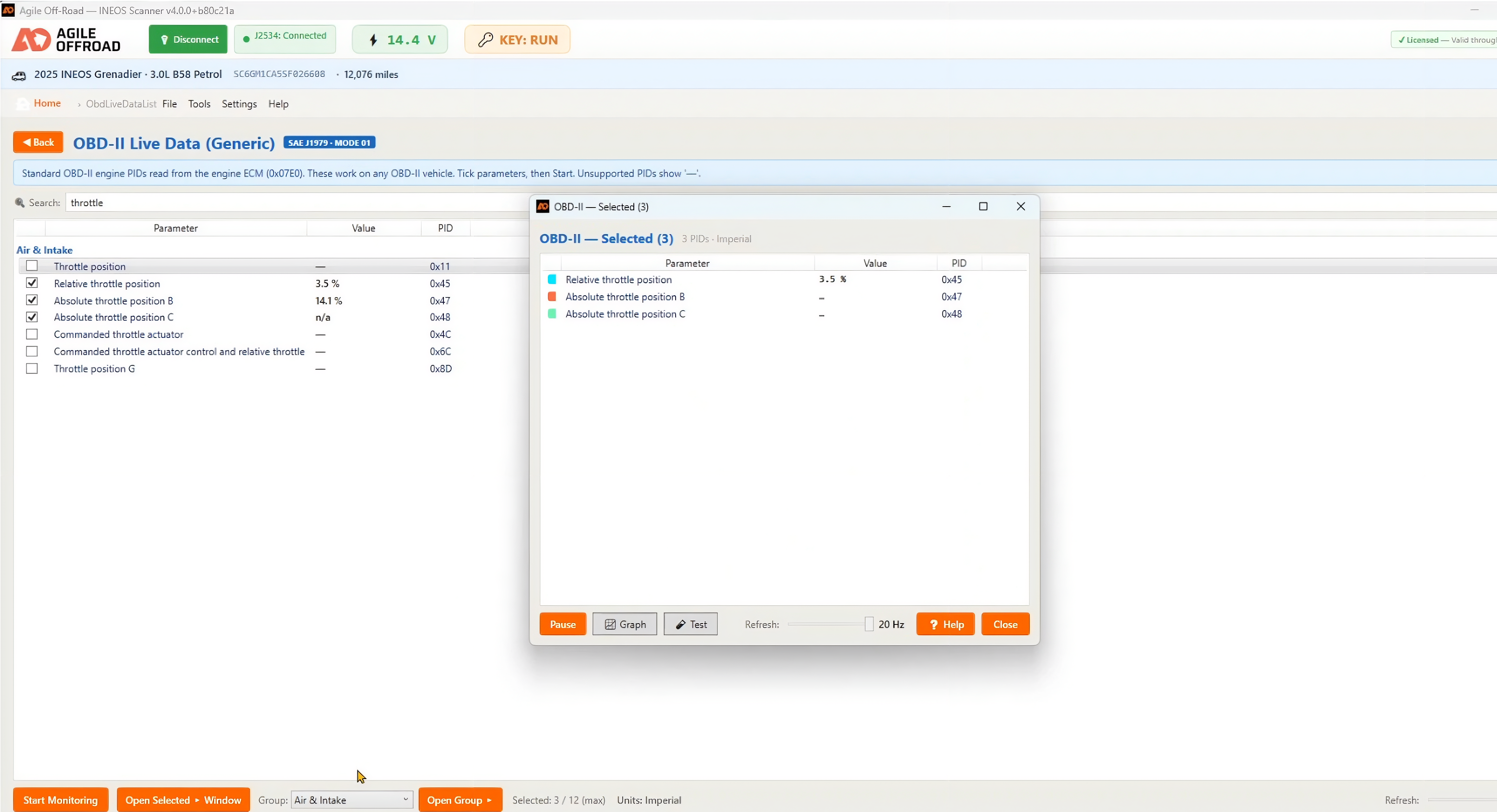Image resolution: width=1497 pixels, height=812 pixels.
Task: Tick Commanded throttle actuator control and relative throttle checkbox
Action: (32, 351)
